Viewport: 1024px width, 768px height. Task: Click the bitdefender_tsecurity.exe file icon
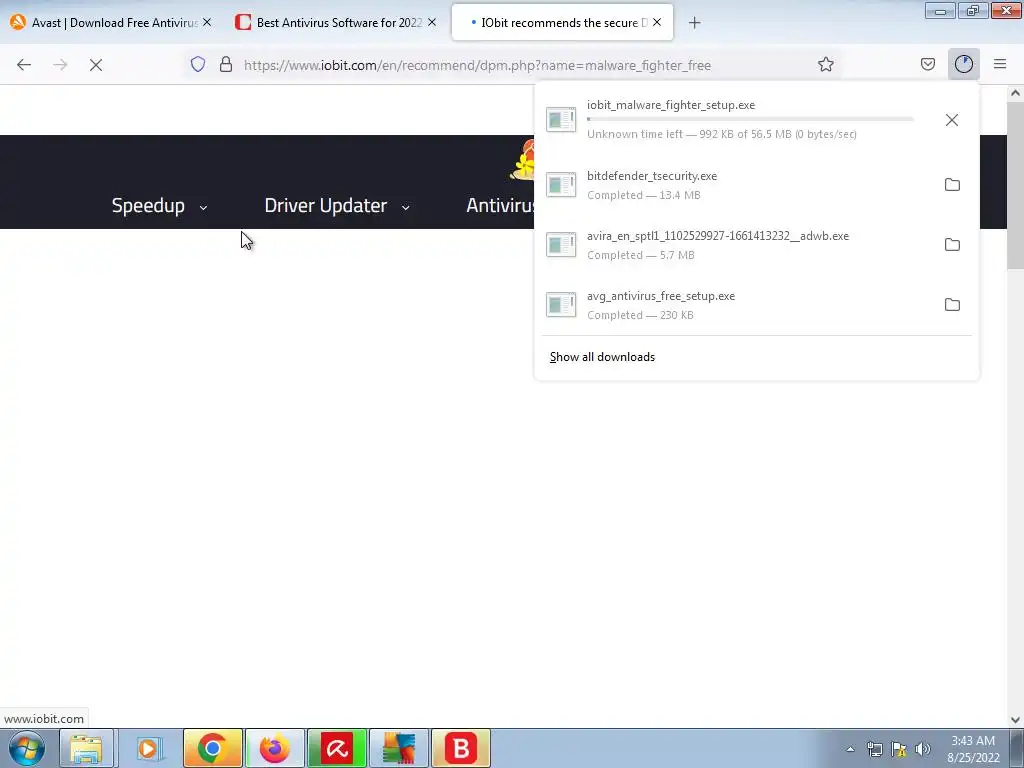561,185
